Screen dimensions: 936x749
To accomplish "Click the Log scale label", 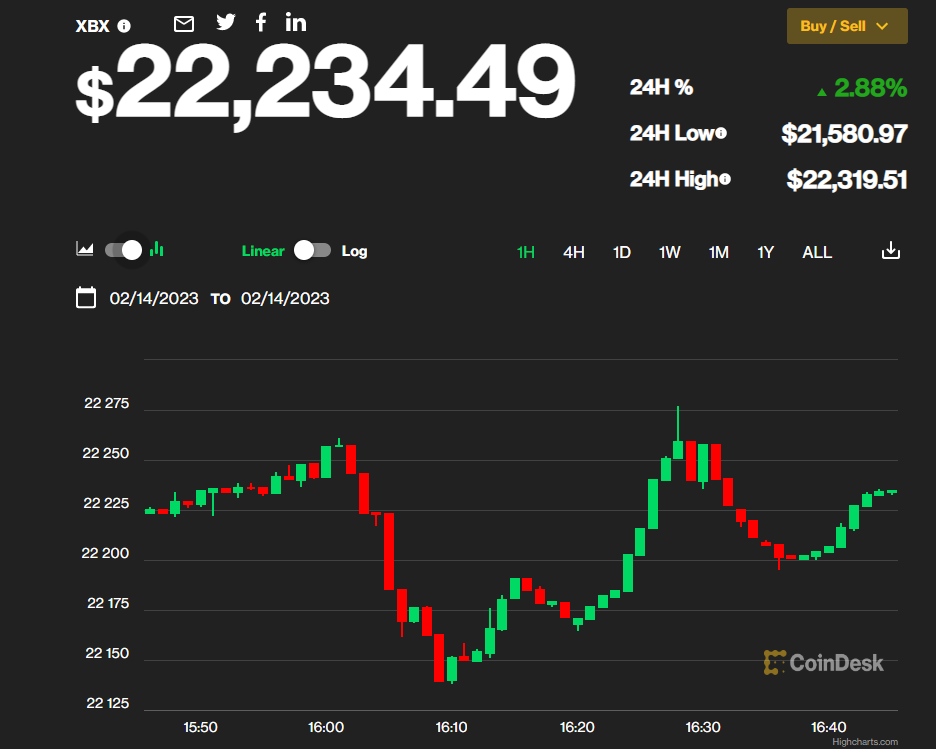I will [354, 251].
